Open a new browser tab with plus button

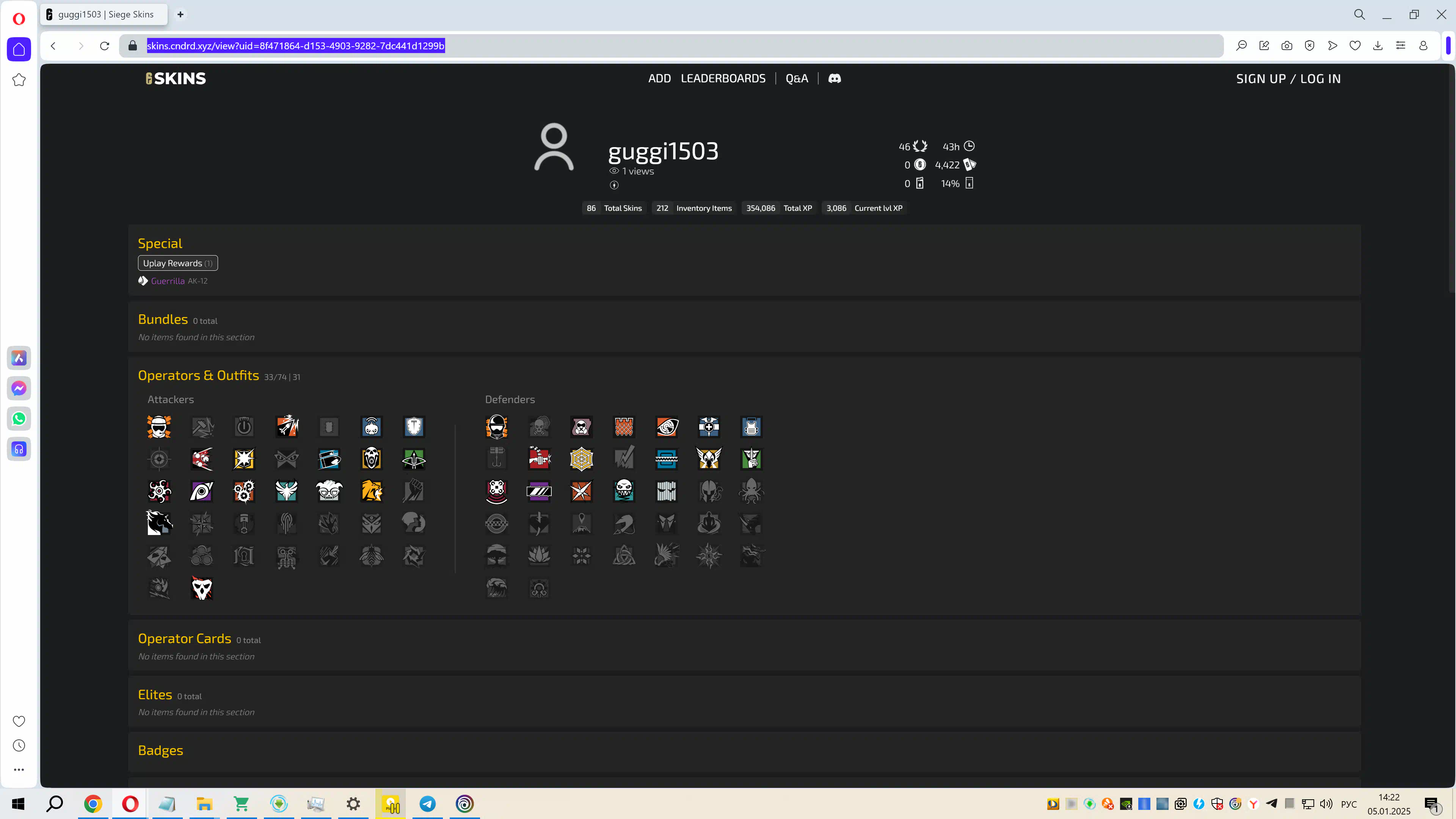coord(180,14)
